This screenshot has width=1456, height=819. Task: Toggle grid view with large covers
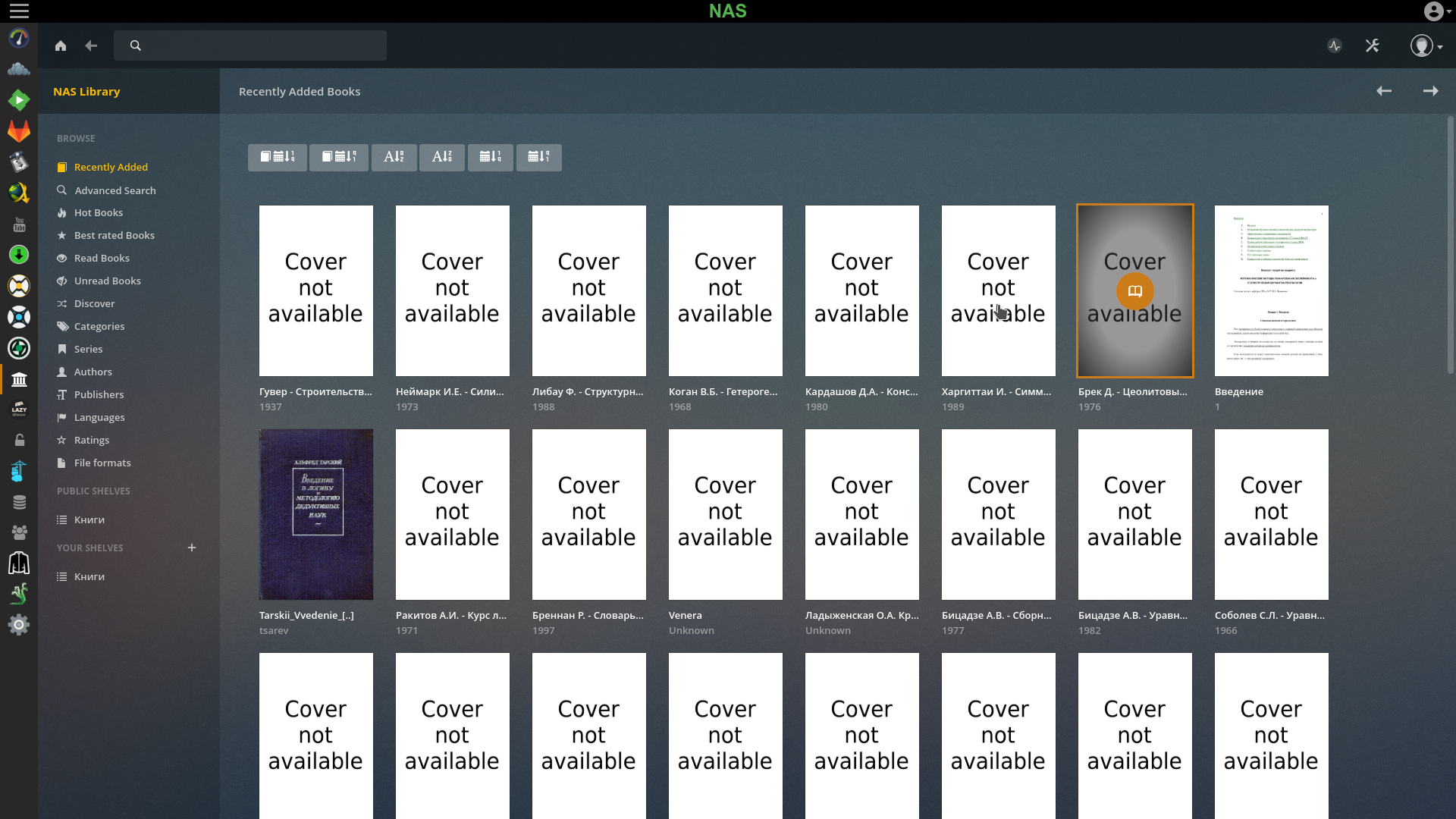coord(278,156)
